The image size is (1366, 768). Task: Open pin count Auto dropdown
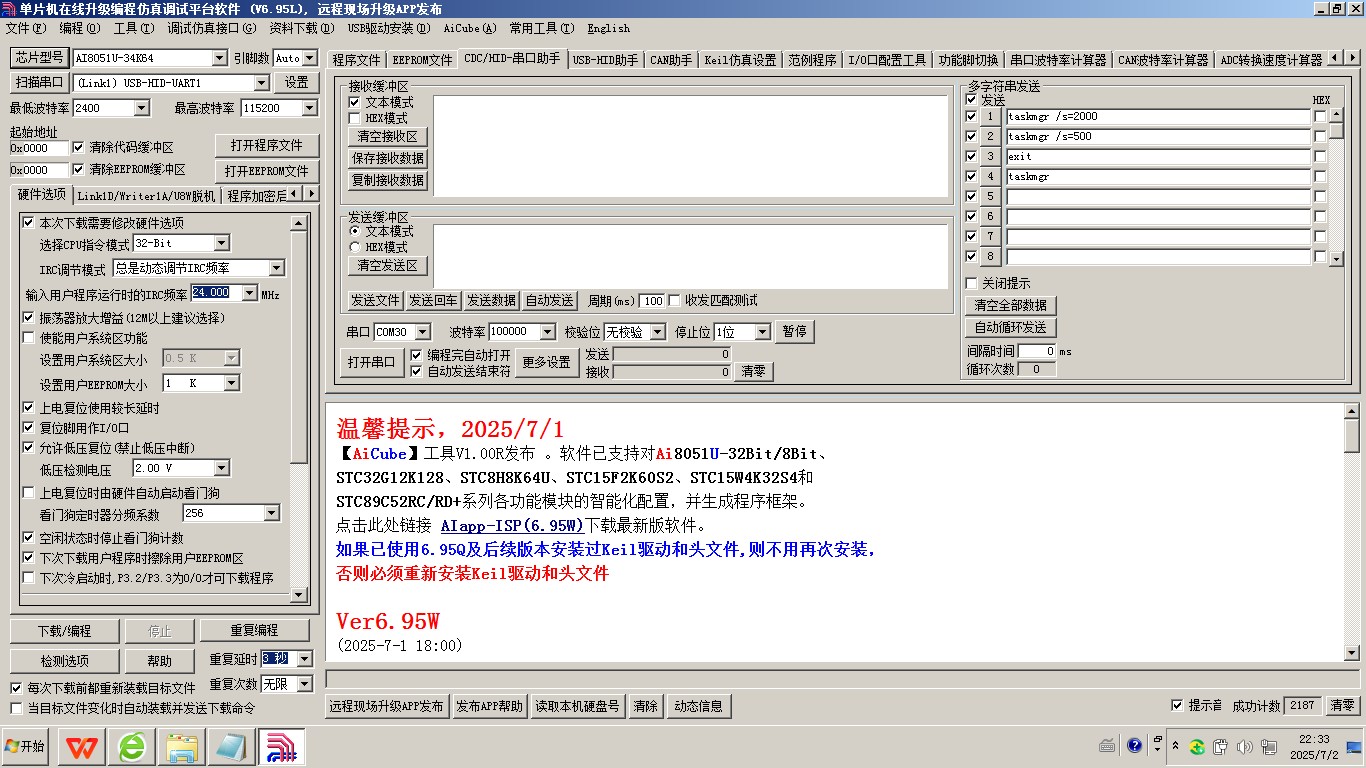(x=309, y=58)
